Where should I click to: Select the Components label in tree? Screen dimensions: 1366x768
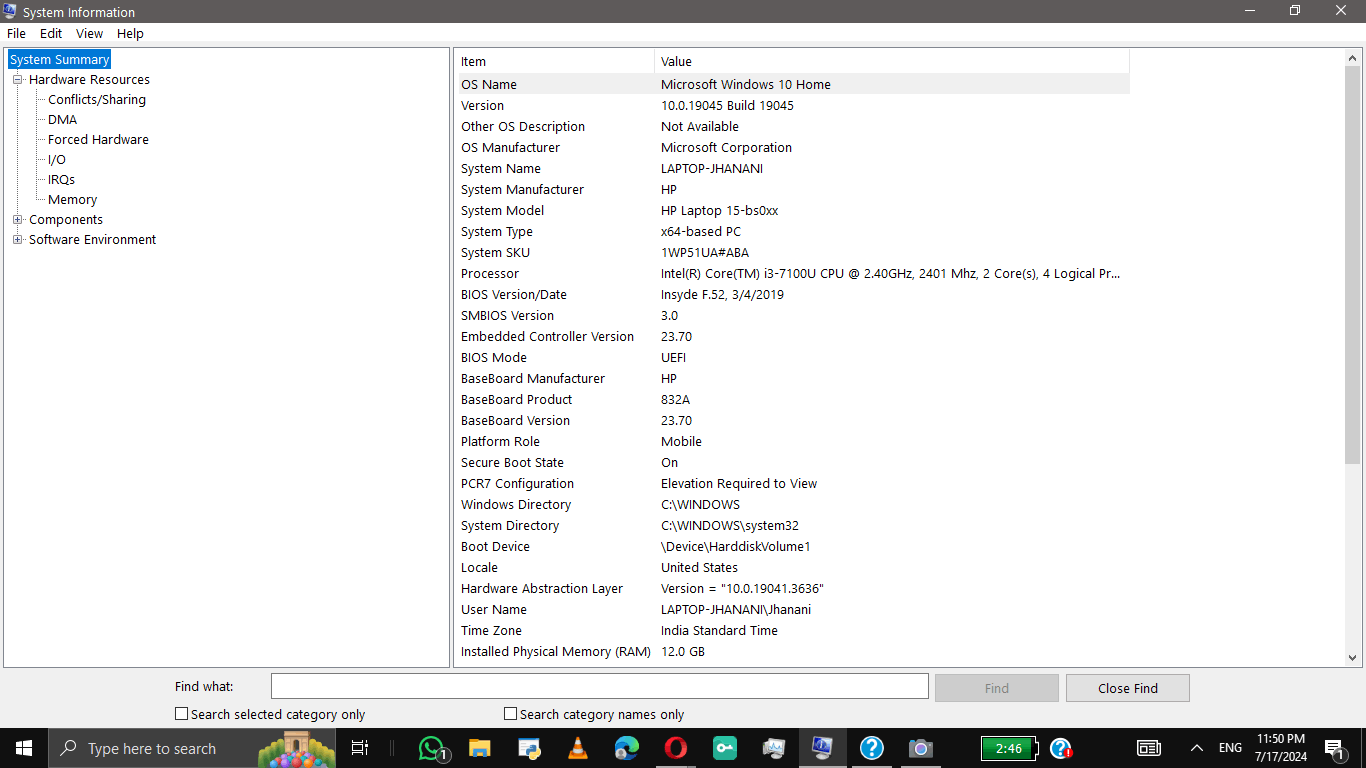(x=66, y=219)
